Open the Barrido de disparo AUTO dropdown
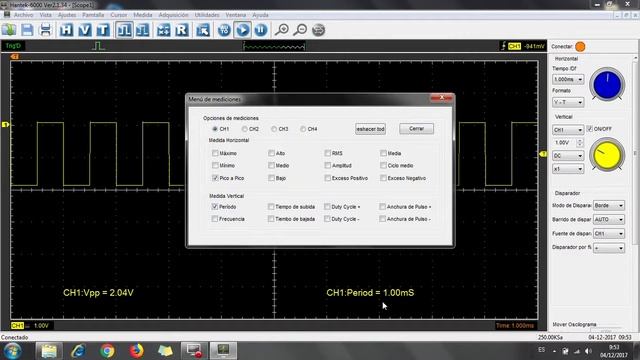Image resolution: width=640 pixels, height=360 pixels. (x=609, y=220)
